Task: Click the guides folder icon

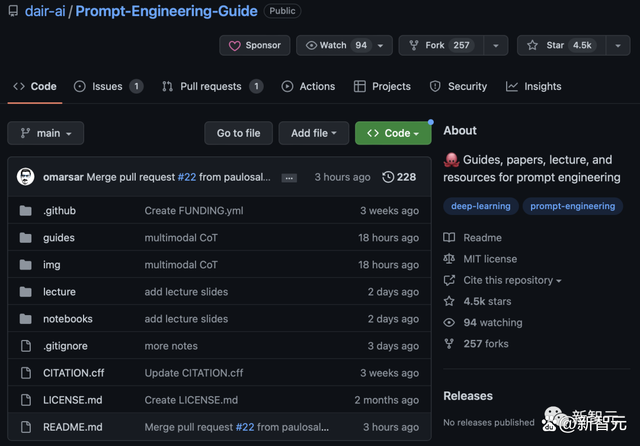Action: pyautogui.click(x=25, y=237)
